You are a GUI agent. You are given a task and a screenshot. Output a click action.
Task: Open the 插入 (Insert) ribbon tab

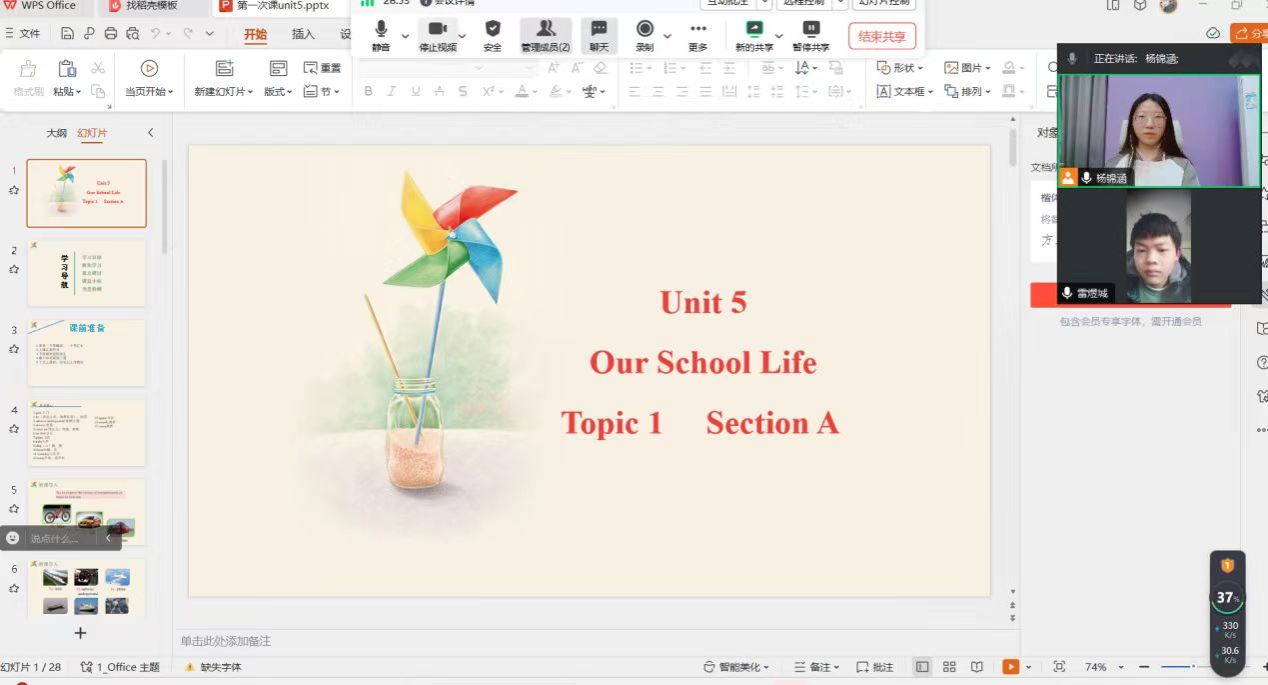(x=303, y=34)
